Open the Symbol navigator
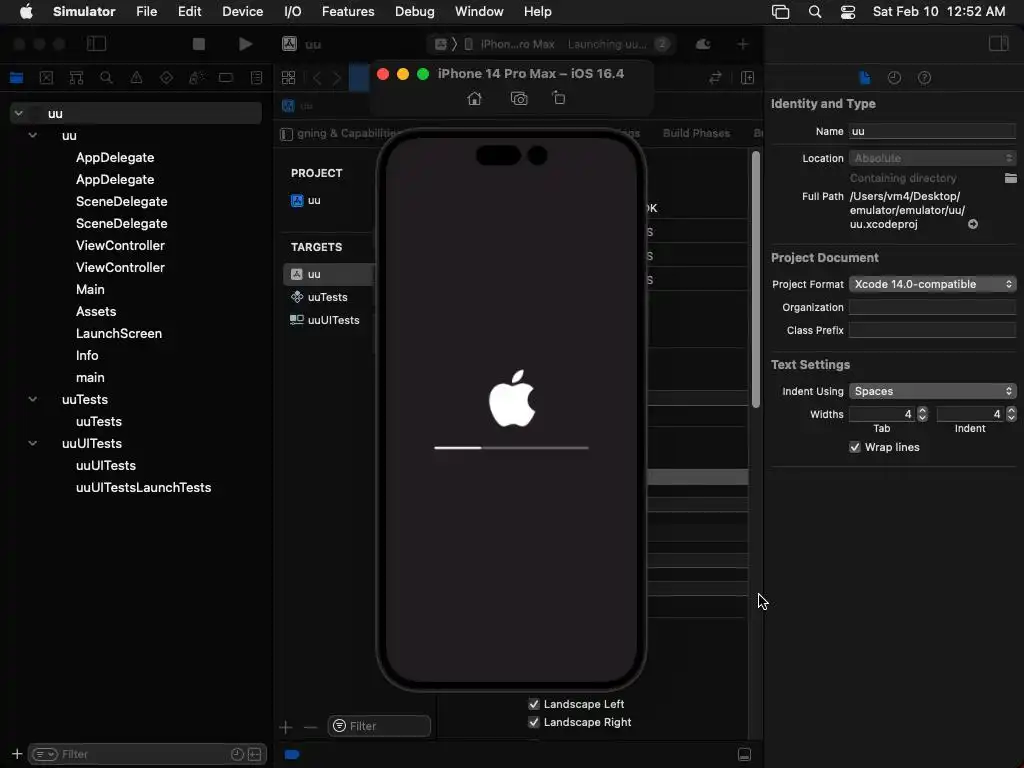Viewport: 1024px width, 768px height. click(x=76, y=78)
